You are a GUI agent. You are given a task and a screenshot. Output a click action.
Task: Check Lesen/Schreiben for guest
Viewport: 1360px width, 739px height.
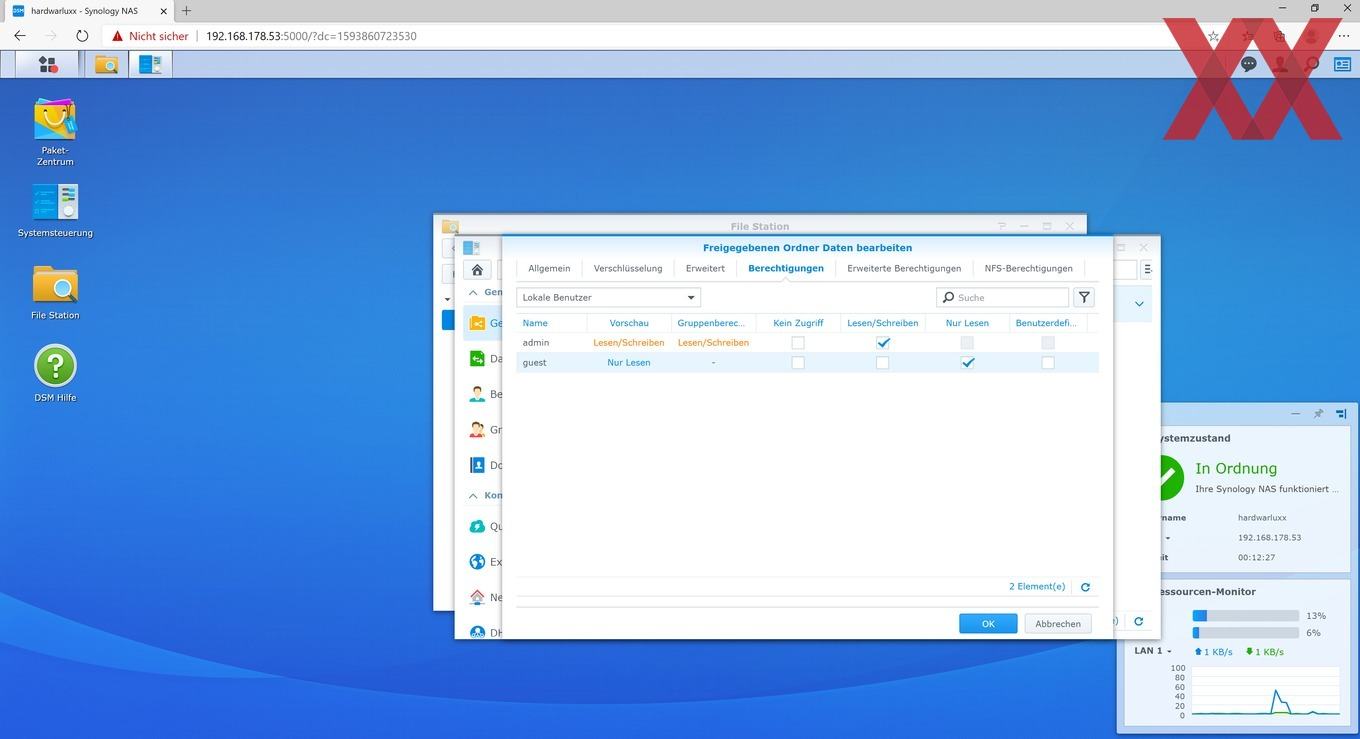point(883,363)
